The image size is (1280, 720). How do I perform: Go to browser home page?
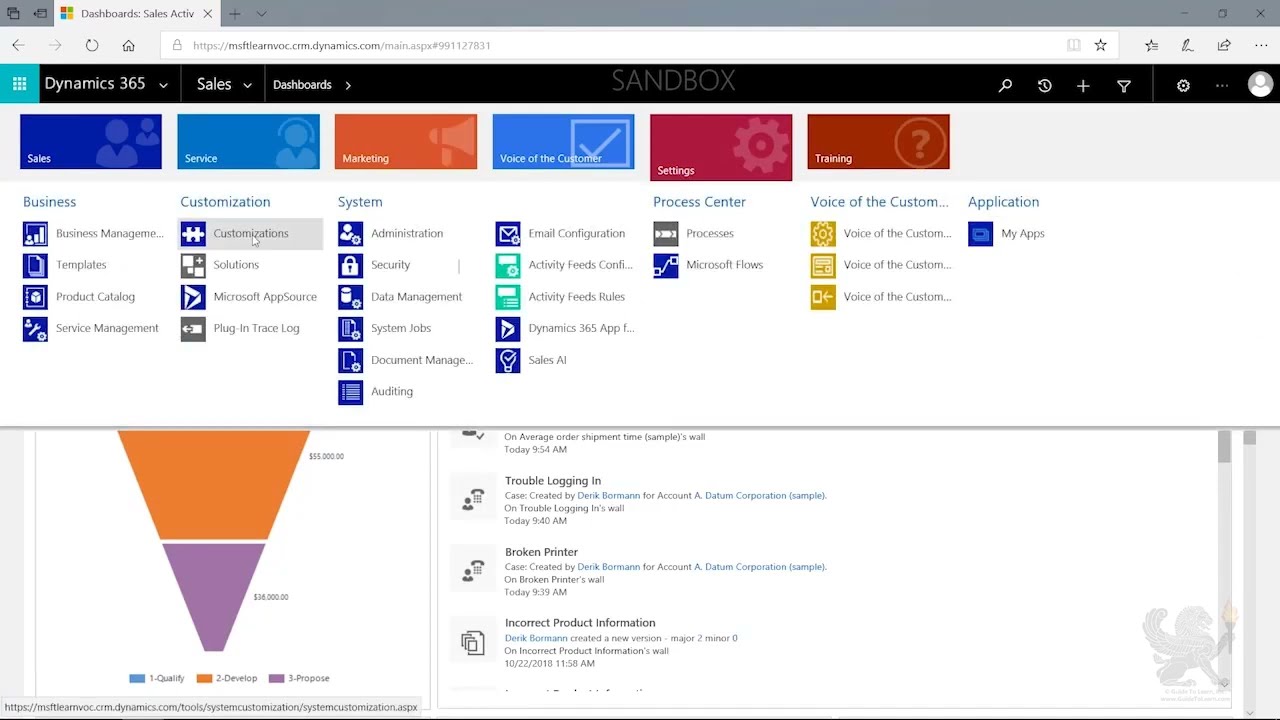pos(128,45)
